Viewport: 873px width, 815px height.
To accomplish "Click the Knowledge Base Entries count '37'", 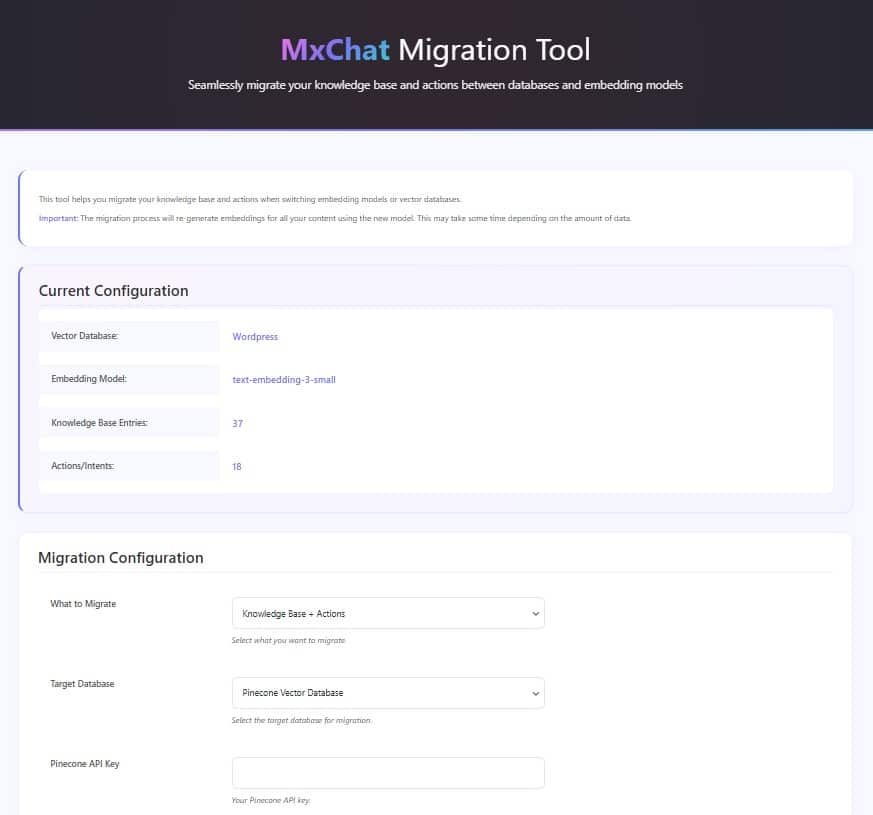I will coord(238,424).
